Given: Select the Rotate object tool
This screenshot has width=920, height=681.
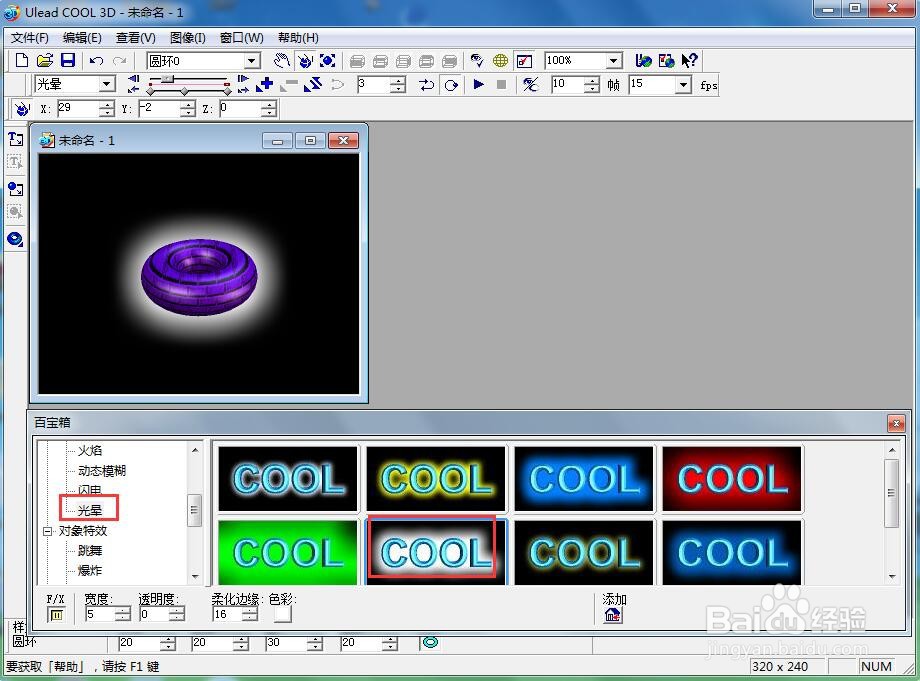Looking at the screenshot, I should [305, 60].
